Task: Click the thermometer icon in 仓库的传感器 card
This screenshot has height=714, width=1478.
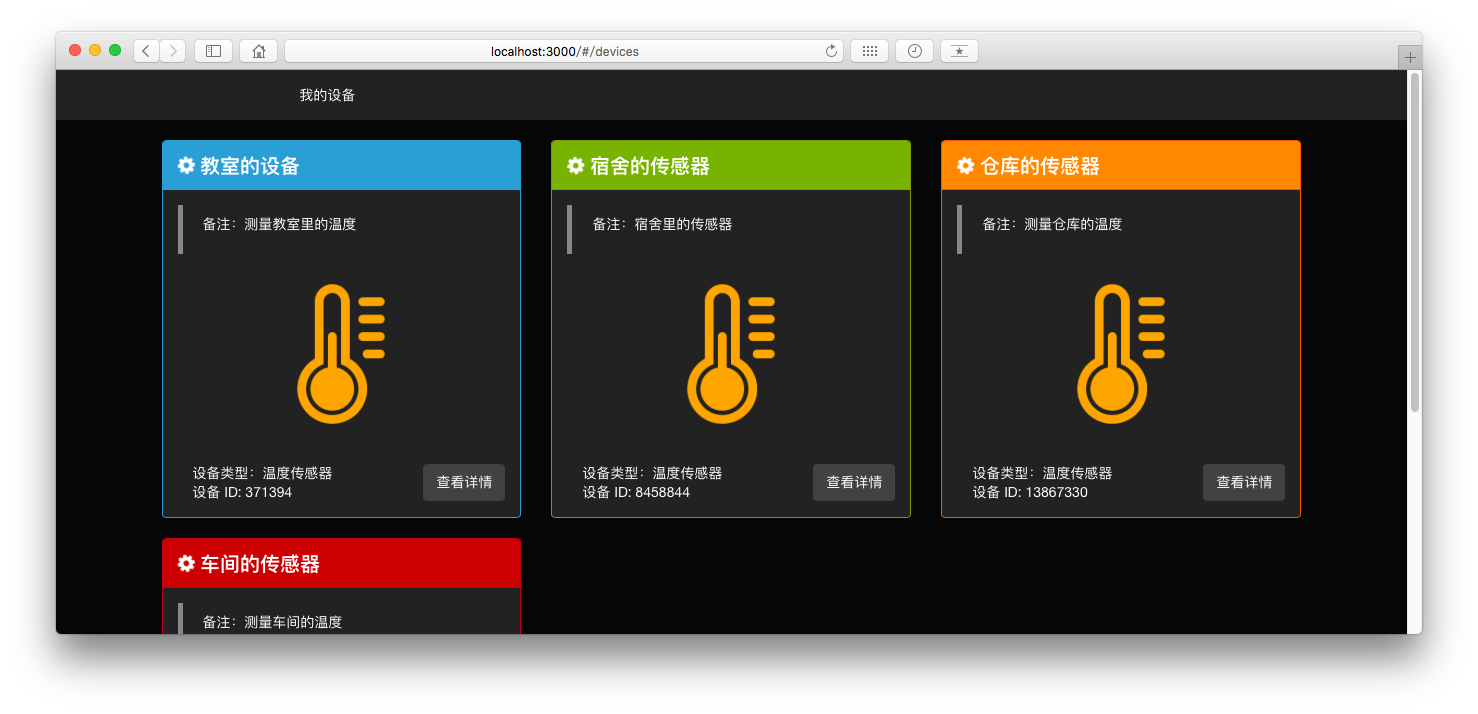Action: click(x=1121, y=354)
